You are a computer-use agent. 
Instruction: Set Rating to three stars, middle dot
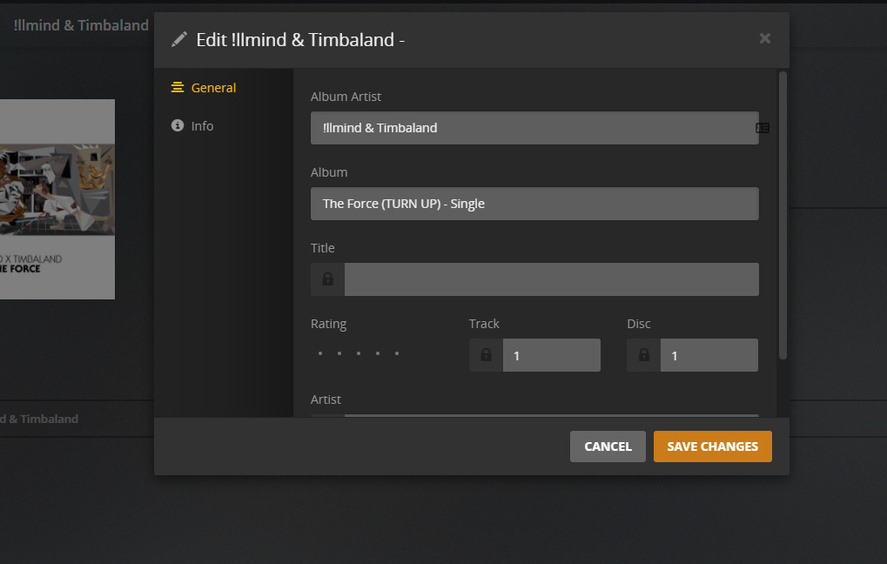[359, 354]
